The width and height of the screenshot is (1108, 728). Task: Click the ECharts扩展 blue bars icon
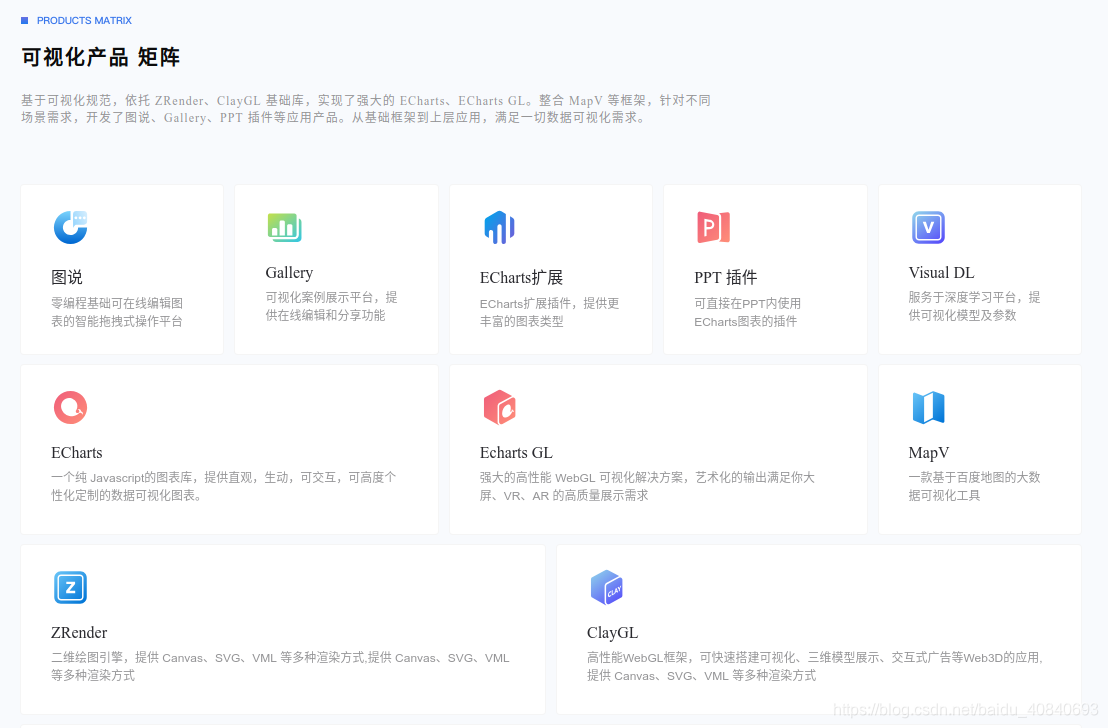point(499,228)
